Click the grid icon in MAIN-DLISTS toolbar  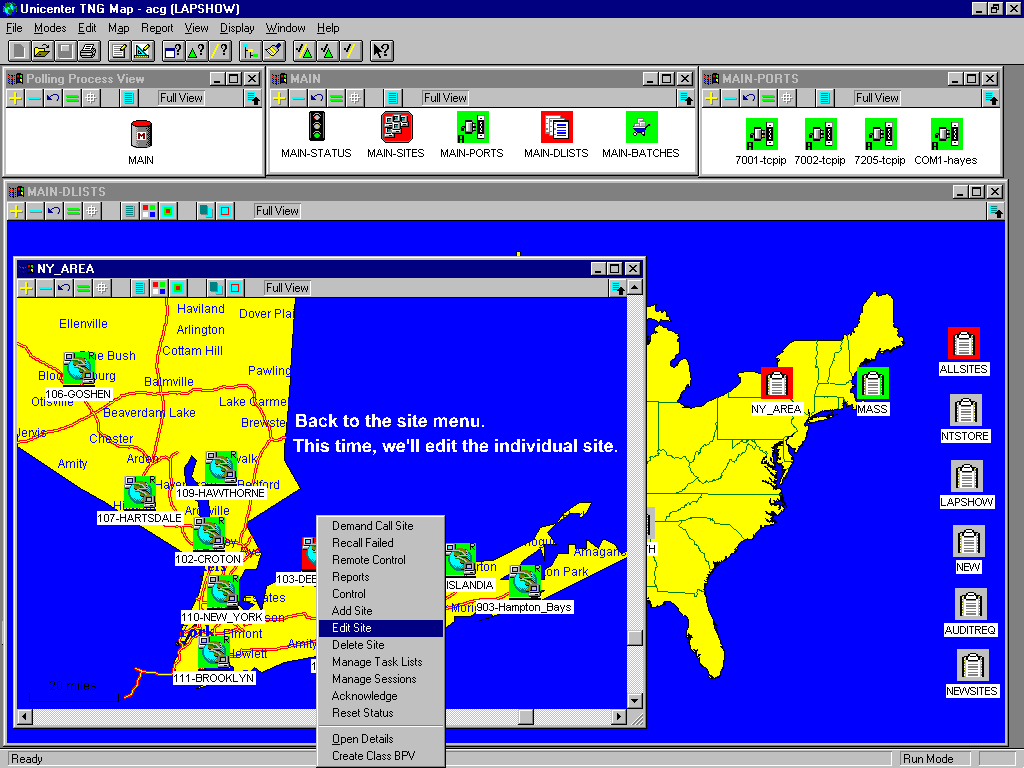tap(92, 211)
